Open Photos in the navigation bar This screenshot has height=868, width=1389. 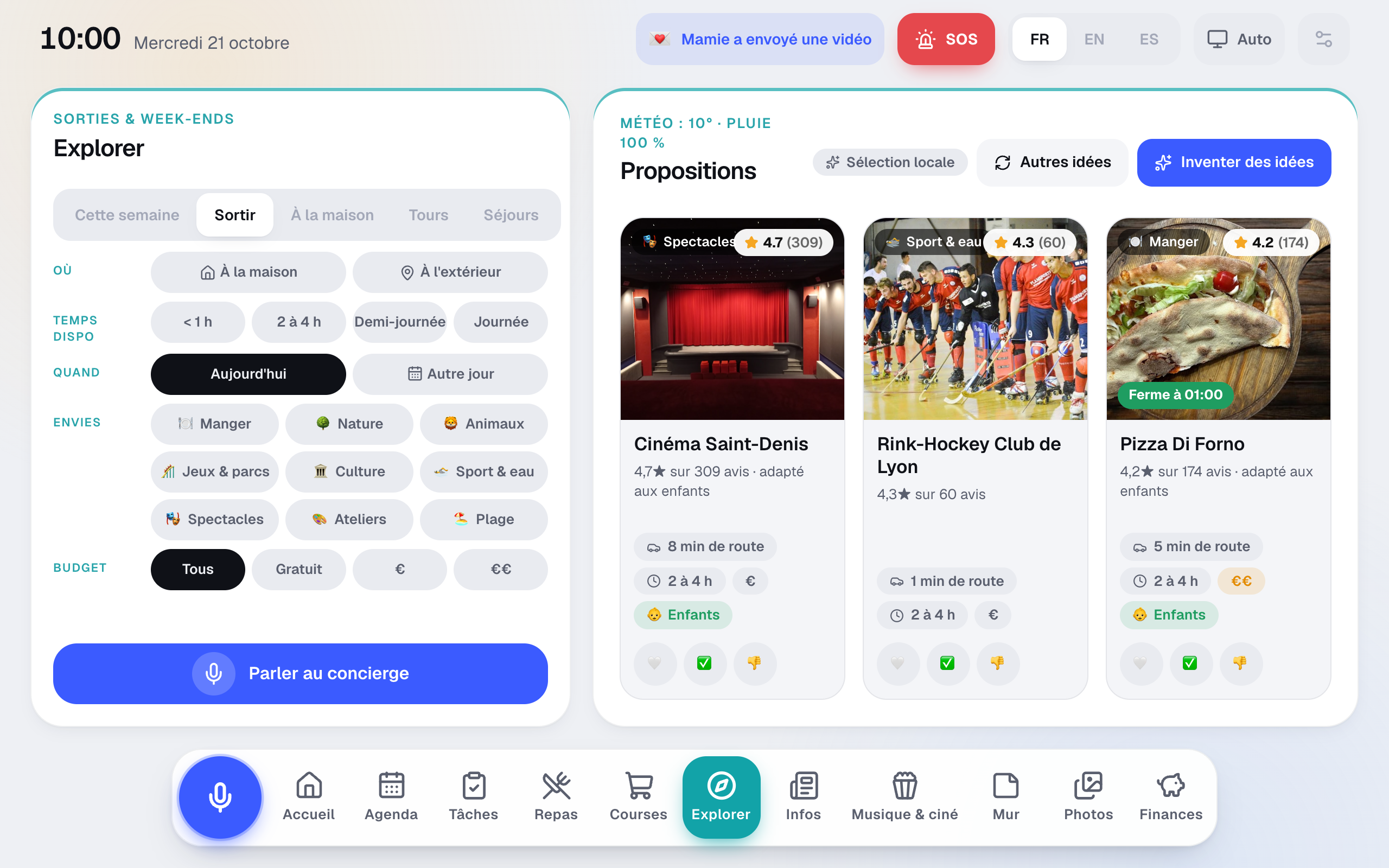pyautogui.click(x=1088, y=797)
